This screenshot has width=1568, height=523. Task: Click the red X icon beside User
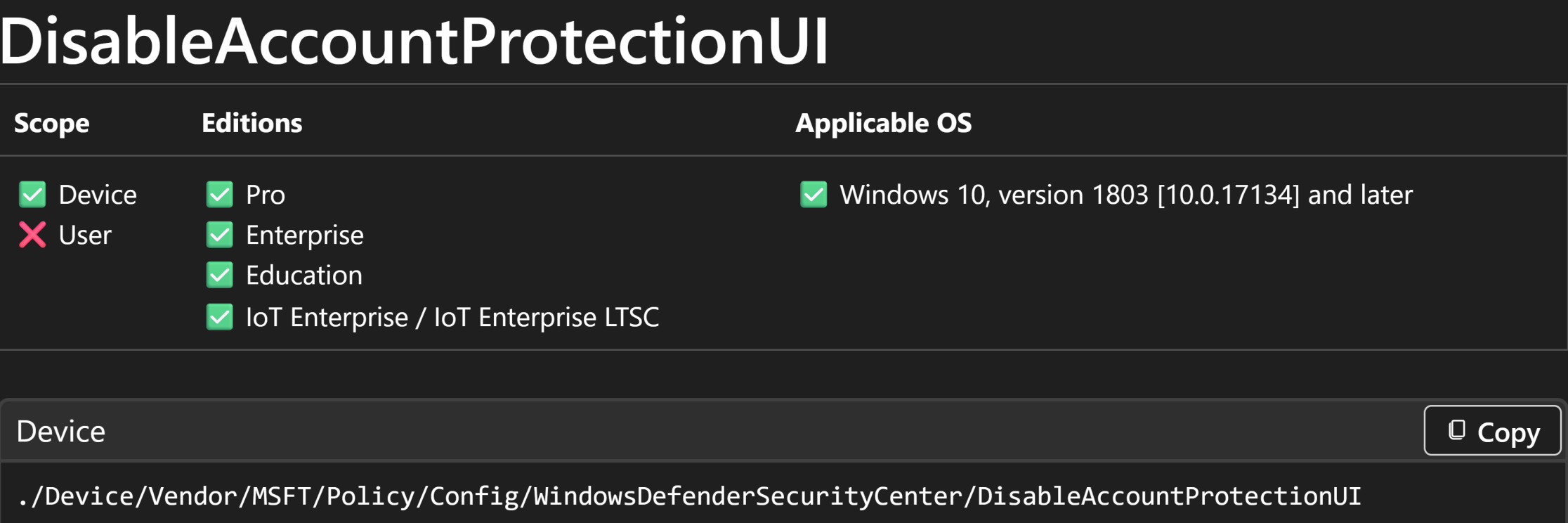coord(32,235)
